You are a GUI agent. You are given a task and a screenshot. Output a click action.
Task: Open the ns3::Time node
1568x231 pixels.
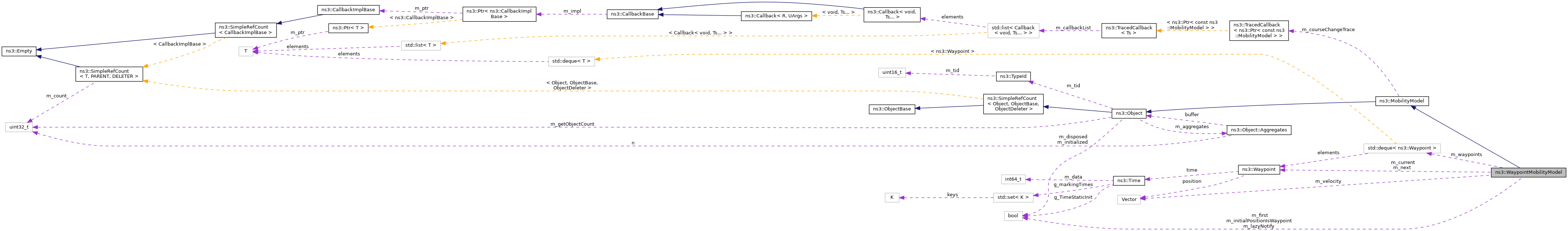1129,180
